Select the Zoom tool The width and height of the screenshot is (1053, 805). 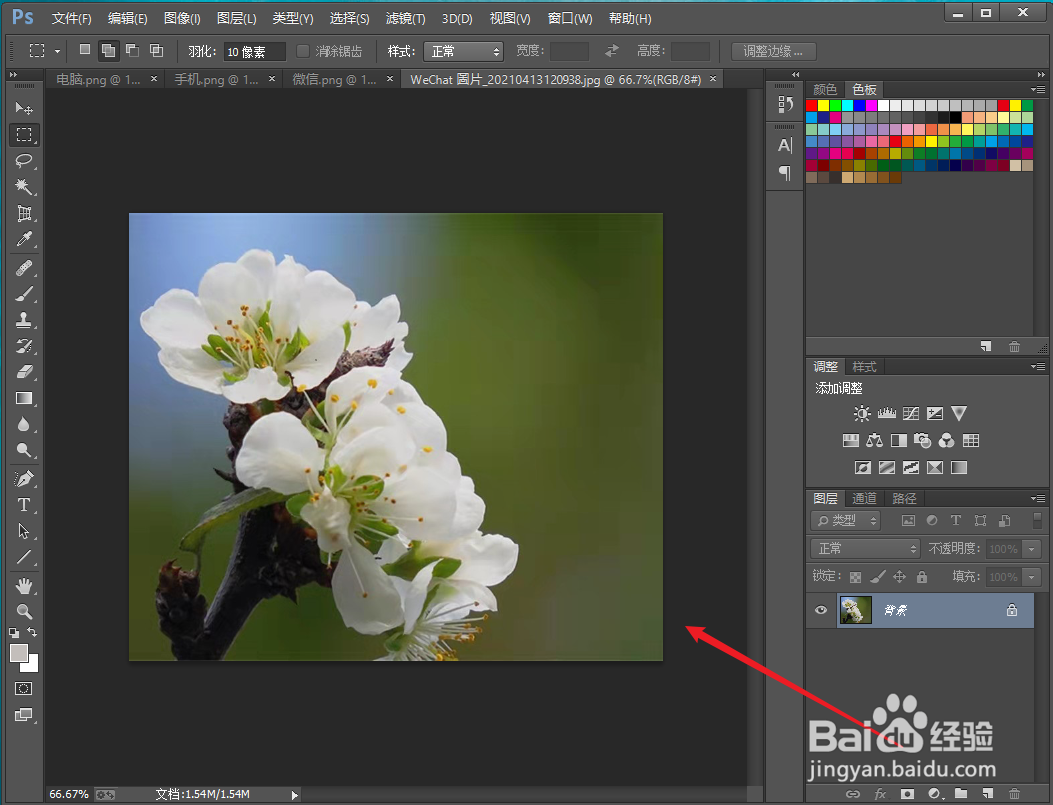pos(24,612)
